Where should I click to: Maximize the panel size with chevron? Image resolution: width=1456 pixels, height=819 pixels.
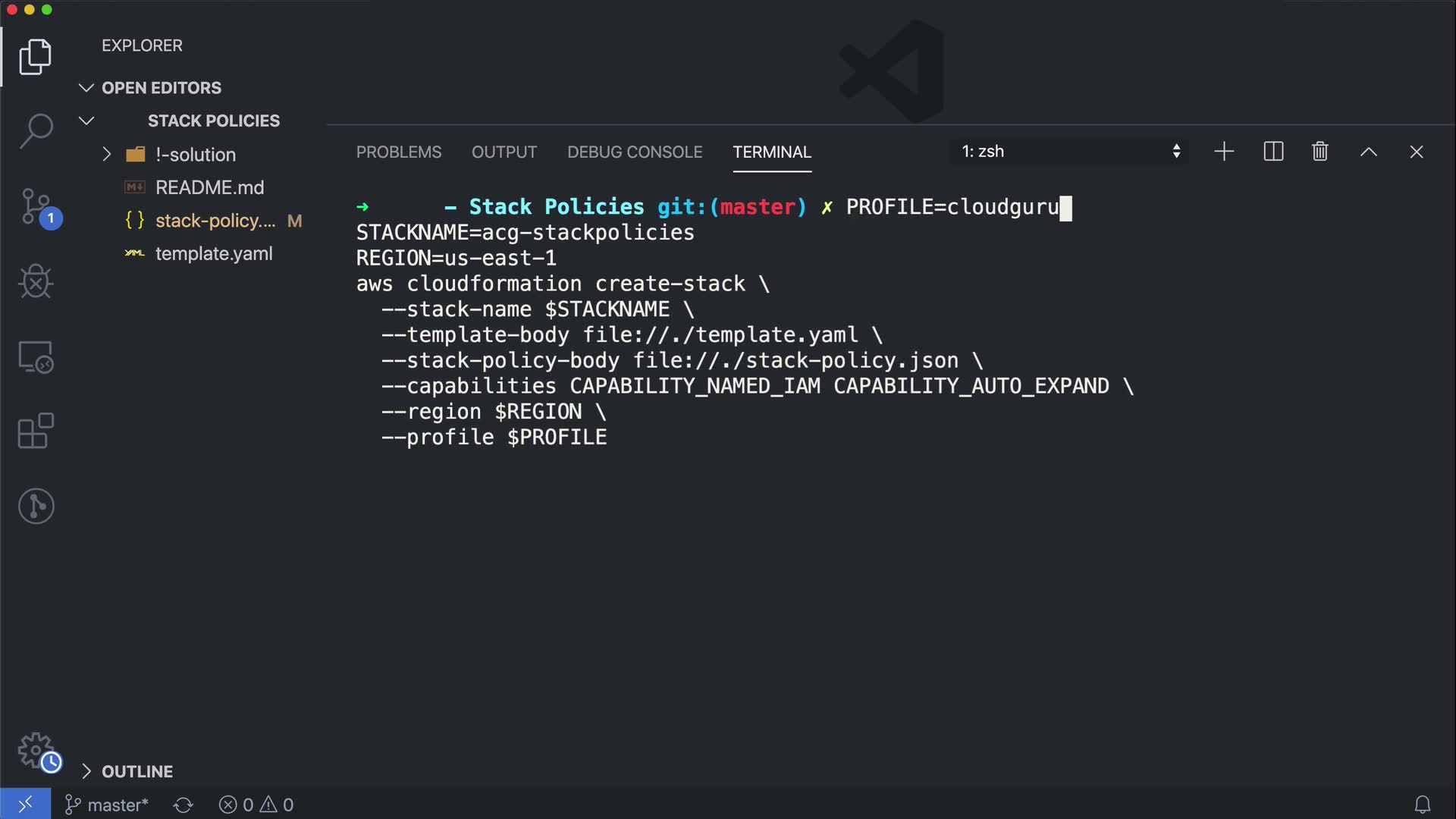(1368, 152)
